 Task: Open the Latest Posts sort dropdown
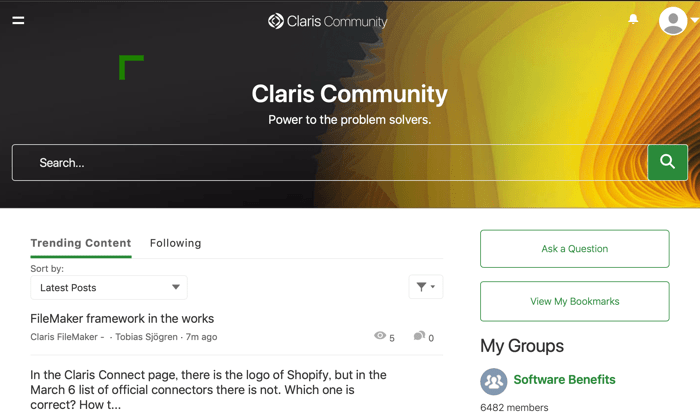(x=109, y=288)
